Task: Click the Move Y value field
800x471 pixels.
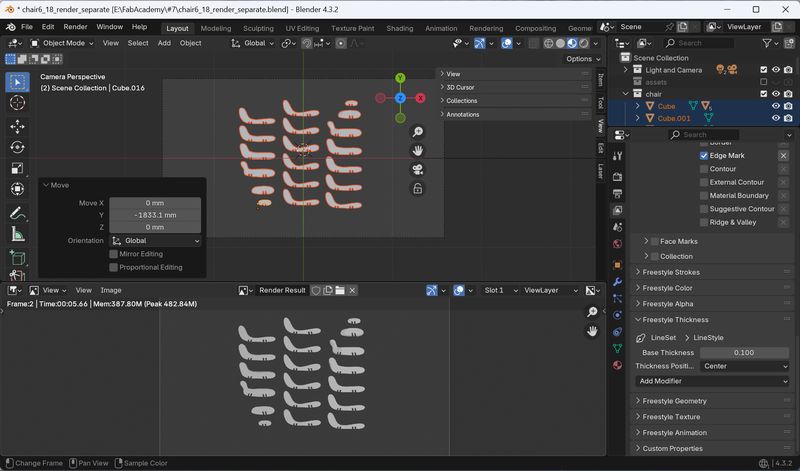Action: tap(155, 215)
